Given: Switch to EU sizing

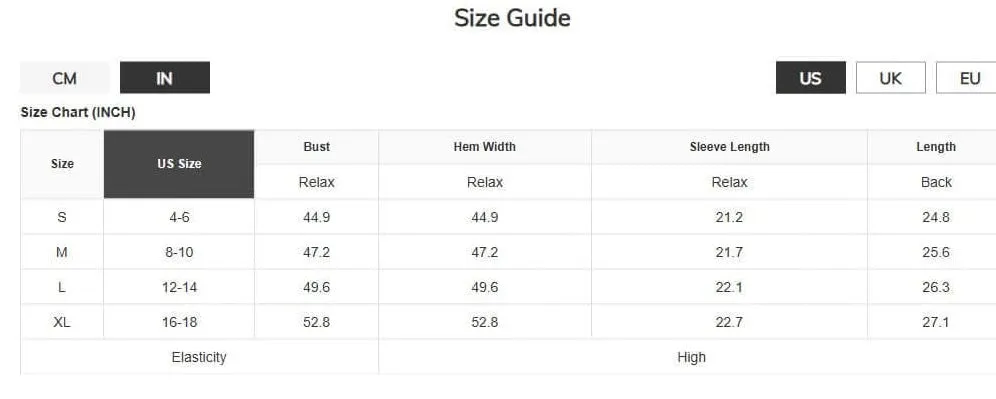Looking at the screenshot, I should pyautogui.click(x=967, y=78).
